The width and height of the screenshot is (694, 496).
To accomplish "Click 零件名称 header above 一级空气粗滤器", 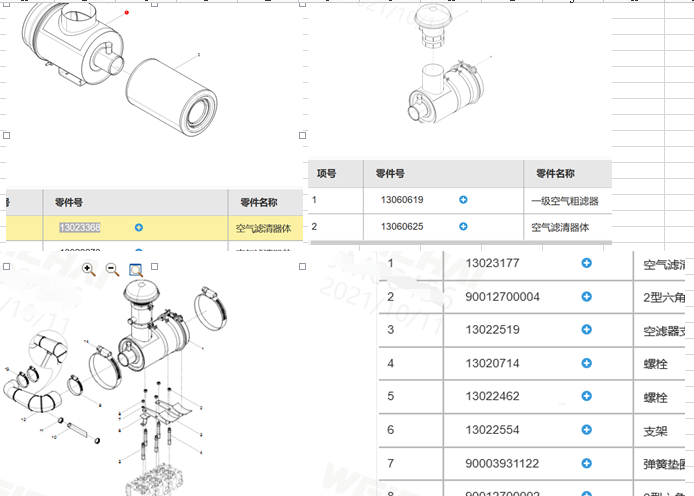I will (555, 174).
